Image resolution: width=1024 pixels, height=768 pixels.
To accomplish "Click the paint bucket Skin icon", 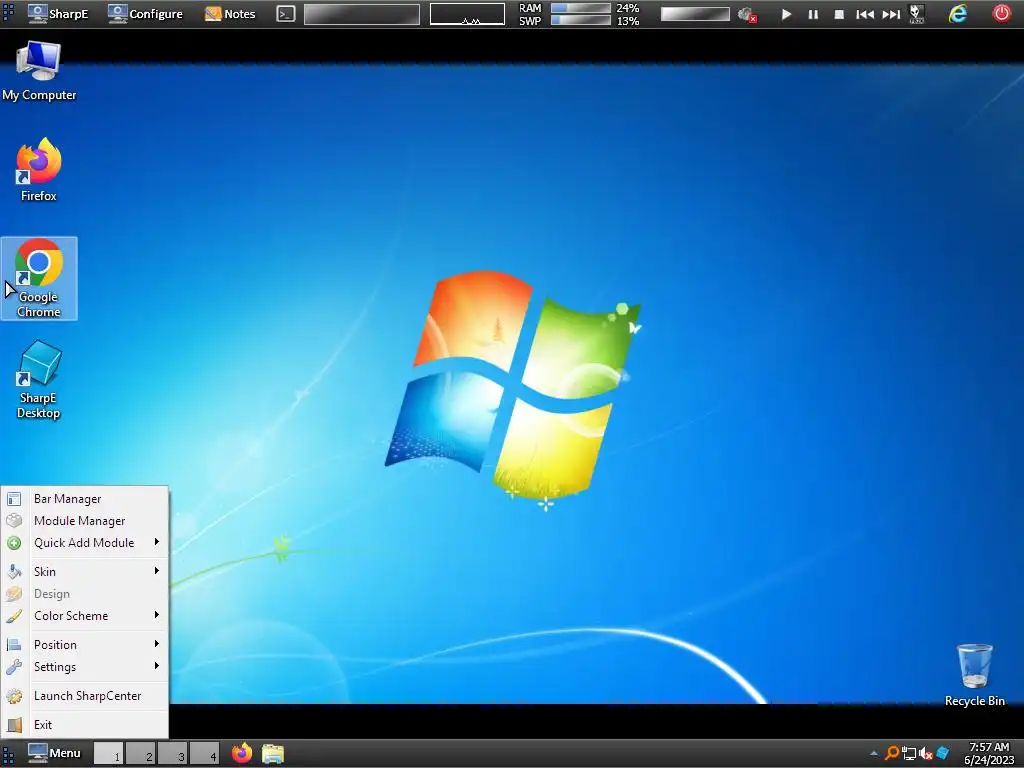I will tap(14, 571).
